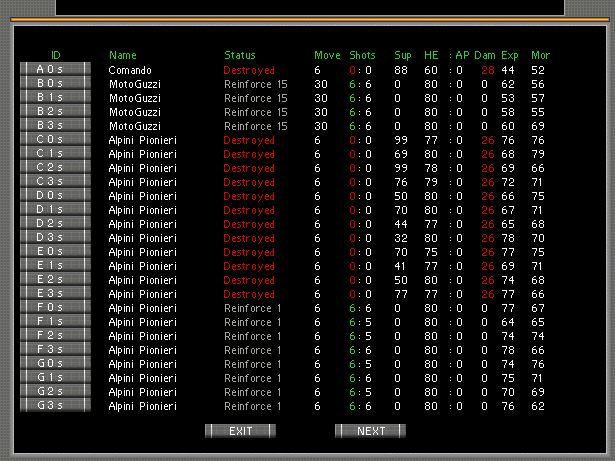
Task: Click the ID column header
Action: tap(56, 55)
